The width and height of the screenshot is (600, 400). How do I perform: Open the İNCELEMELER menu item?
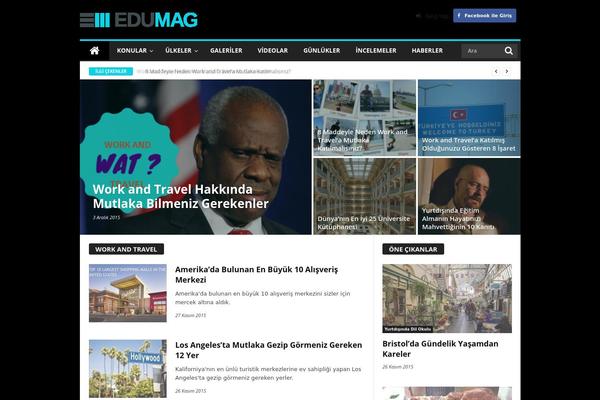[376, 51]
